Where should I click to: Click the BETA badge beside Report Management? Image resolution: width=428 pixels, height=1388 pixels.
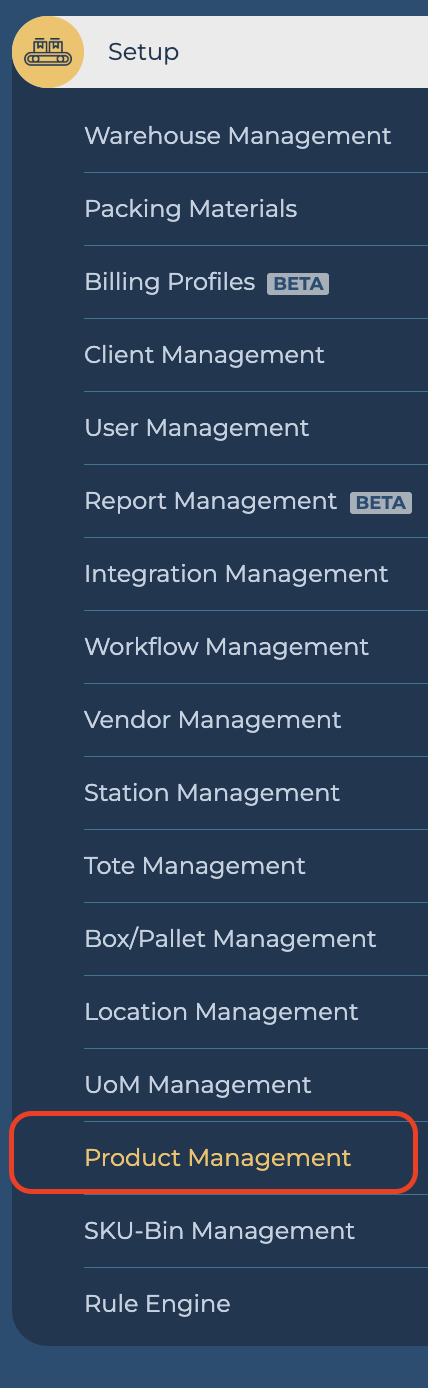click(381, 503)
